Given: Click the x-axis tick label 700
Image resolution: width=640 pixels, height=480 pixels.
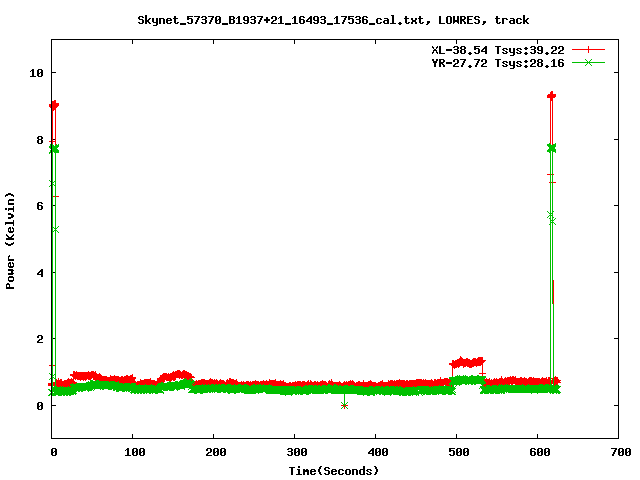Looking at the screenshot, I should (x=620, y=452).
